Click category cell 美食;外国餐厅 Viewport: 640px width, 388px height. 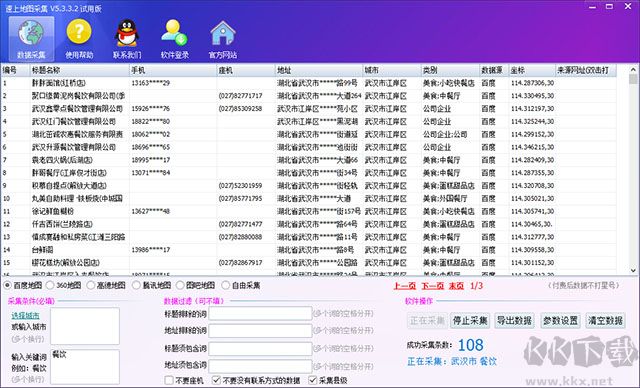click(445, 199)
